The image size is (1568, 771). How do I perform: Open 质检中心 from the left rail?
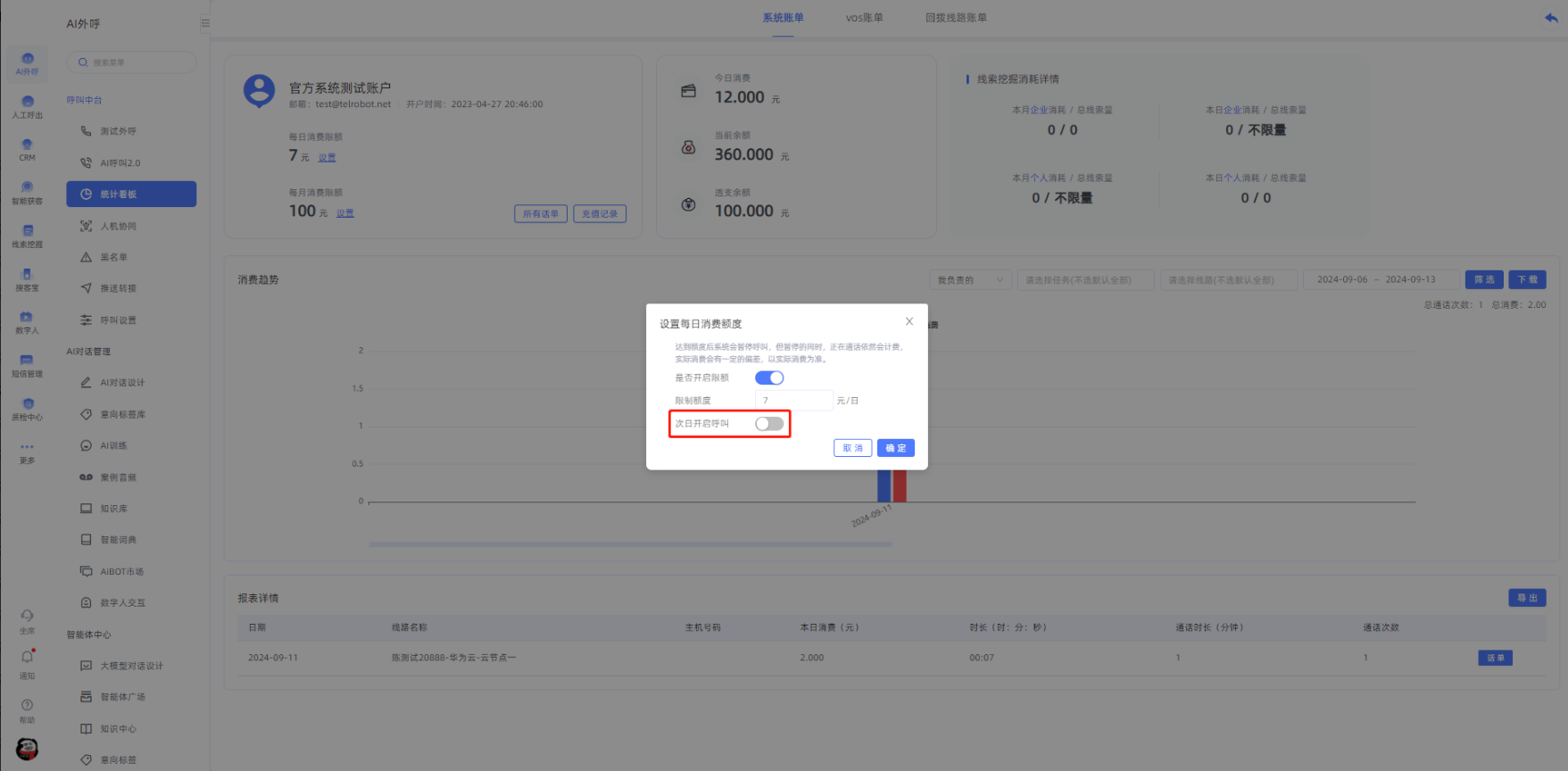pos(27,409)
